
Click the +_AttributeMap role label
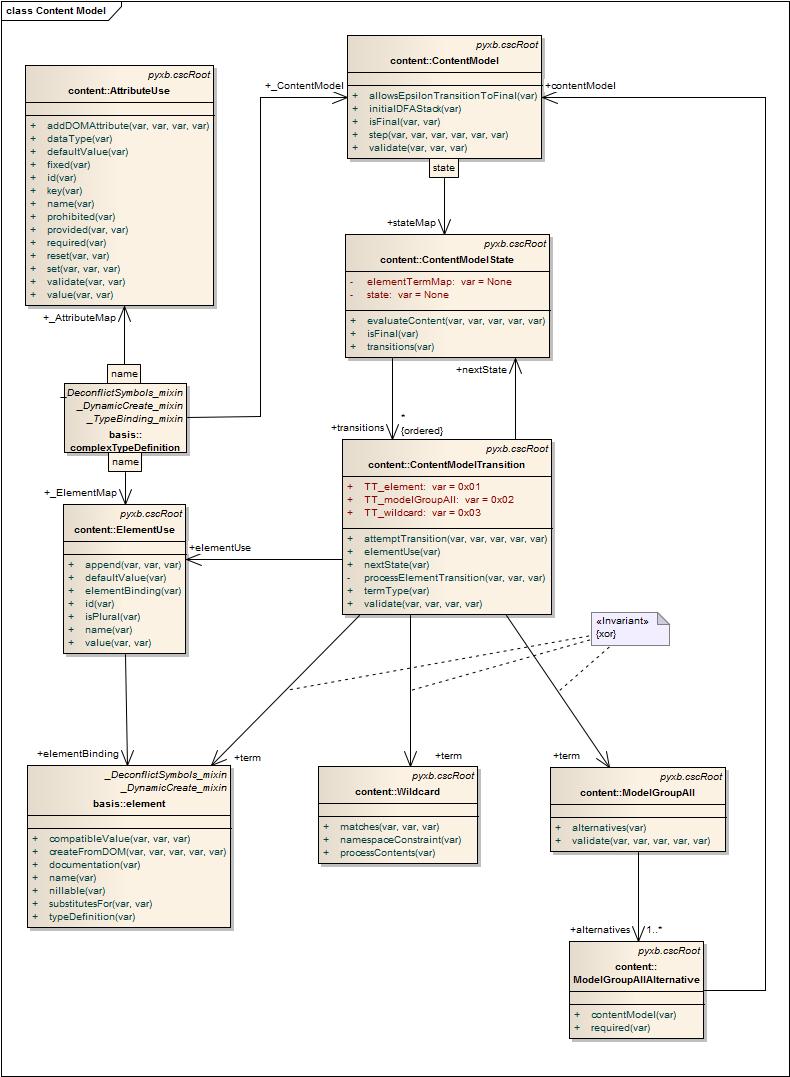coord(80,317)
